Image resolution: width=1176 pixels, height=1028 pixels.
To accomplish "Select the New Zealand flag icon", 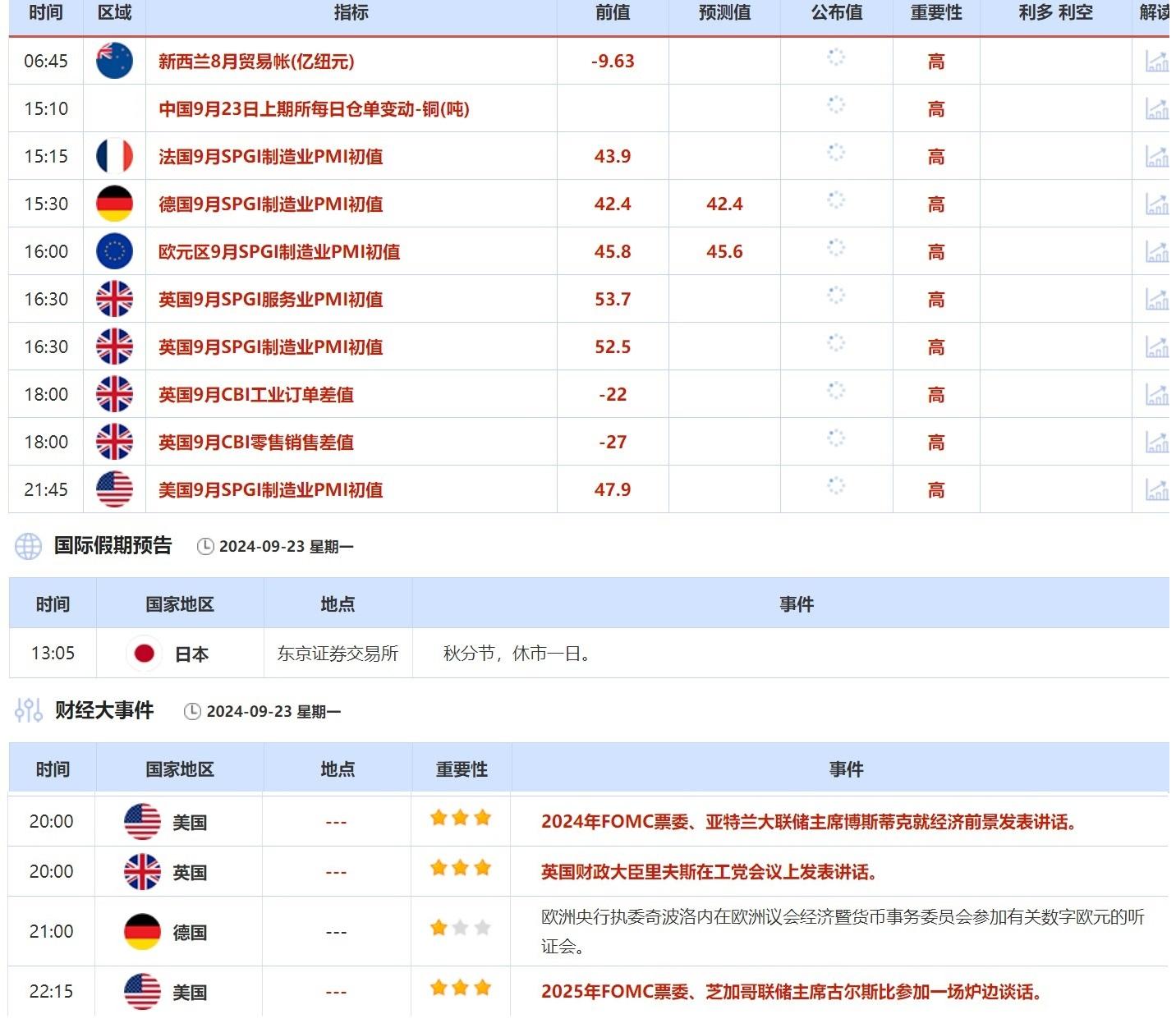I will (114, 61).
